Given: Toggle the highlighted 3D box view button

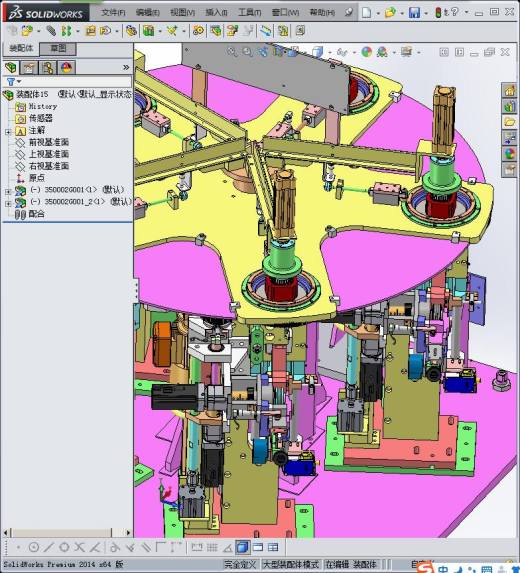Looking at the screenshot, I should 242,547.
